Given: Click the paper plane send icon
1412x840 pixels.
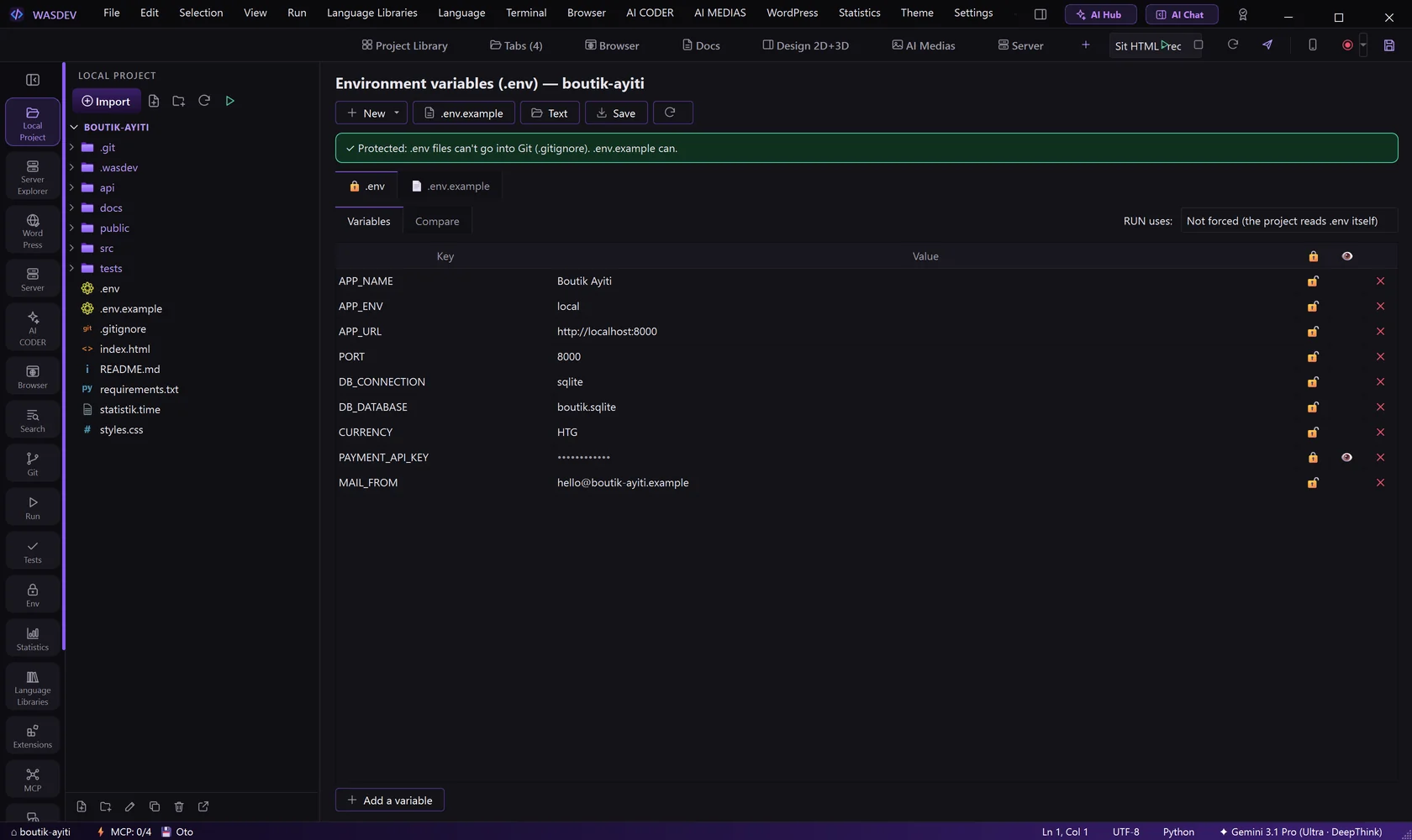Looking at the screenshot, I should click(1267, 45).
